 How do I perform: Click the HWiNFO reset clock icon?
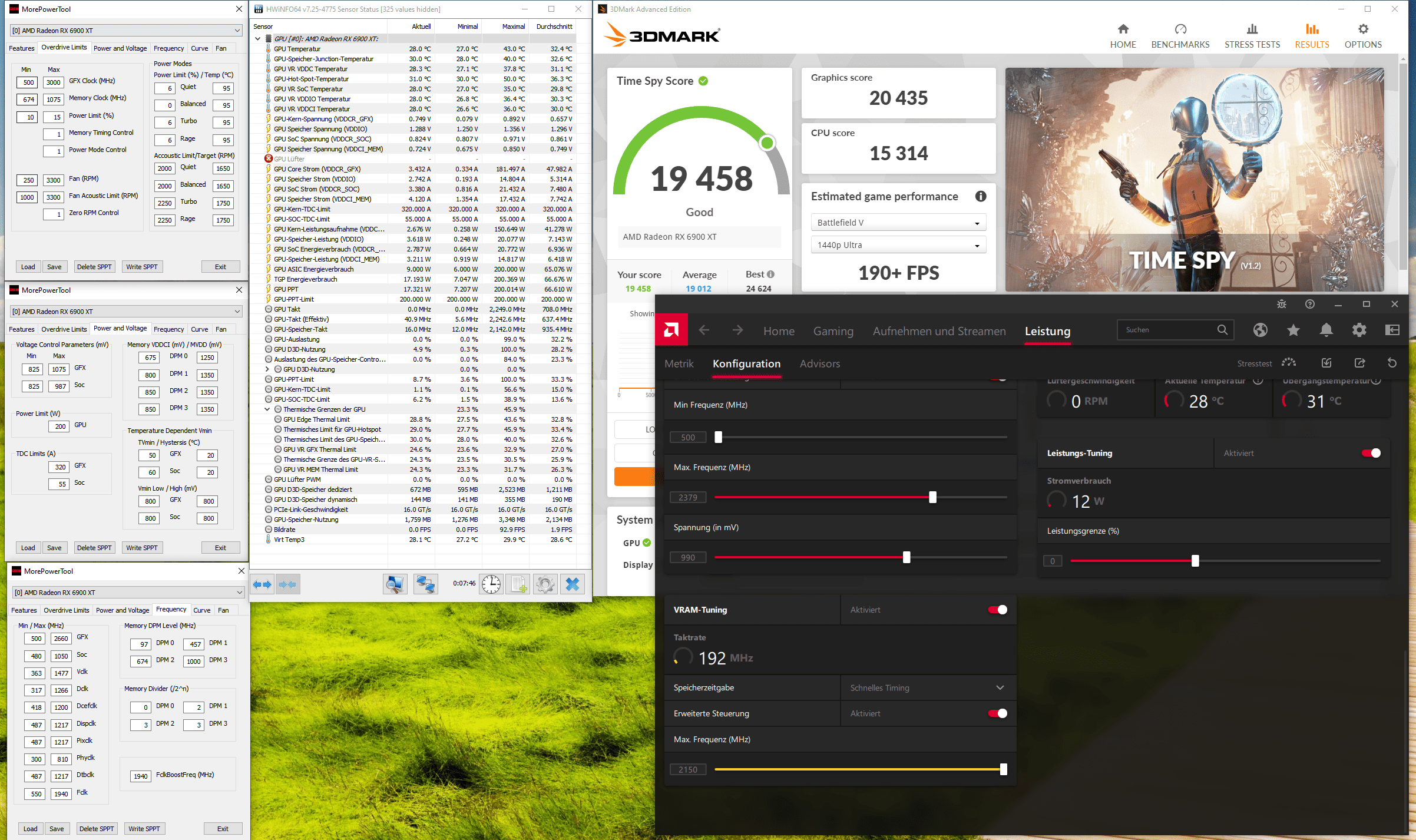(491, 584)
